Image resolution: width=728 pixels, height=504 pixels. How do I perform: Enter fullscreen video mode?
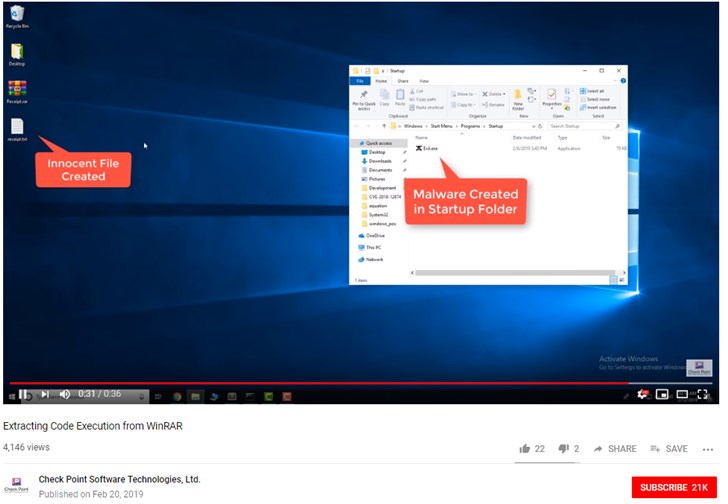point(703,394)
